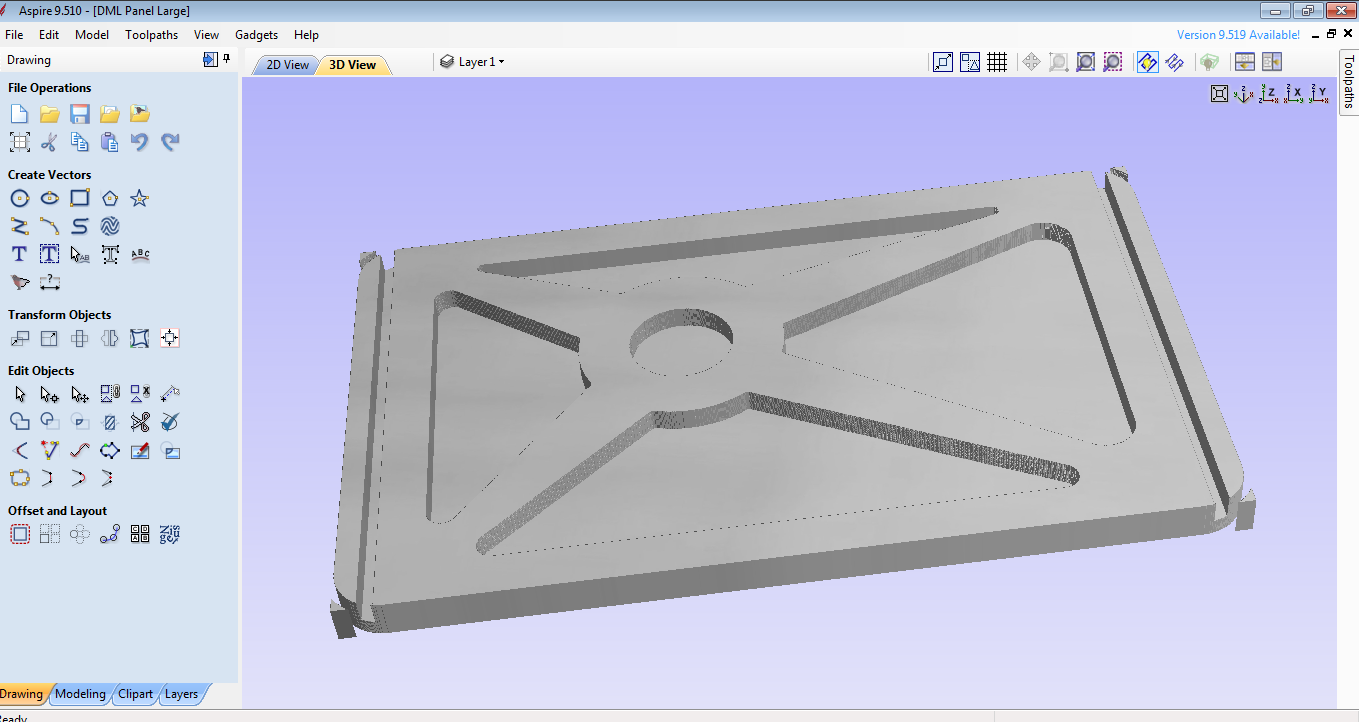Viewport: 1359px width, 722px height.
Task: Click the Group Objects icon
Action: coord(110,394)
